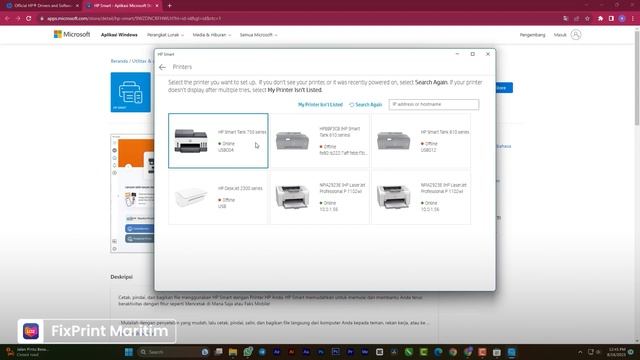Click the Beranda breadcrumb link
The image size is (640, 360).
tap(119, 61)
